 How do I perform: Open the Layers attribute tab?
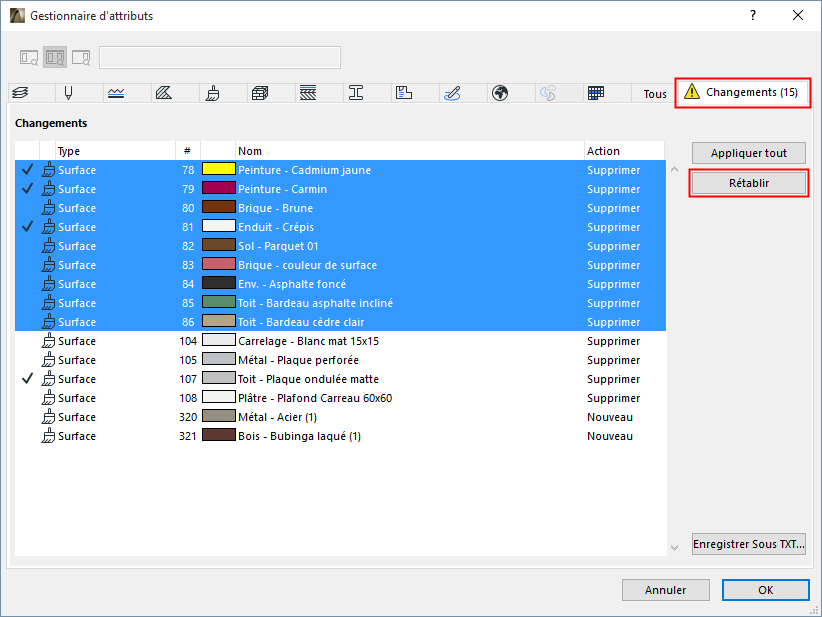point(20,93)
